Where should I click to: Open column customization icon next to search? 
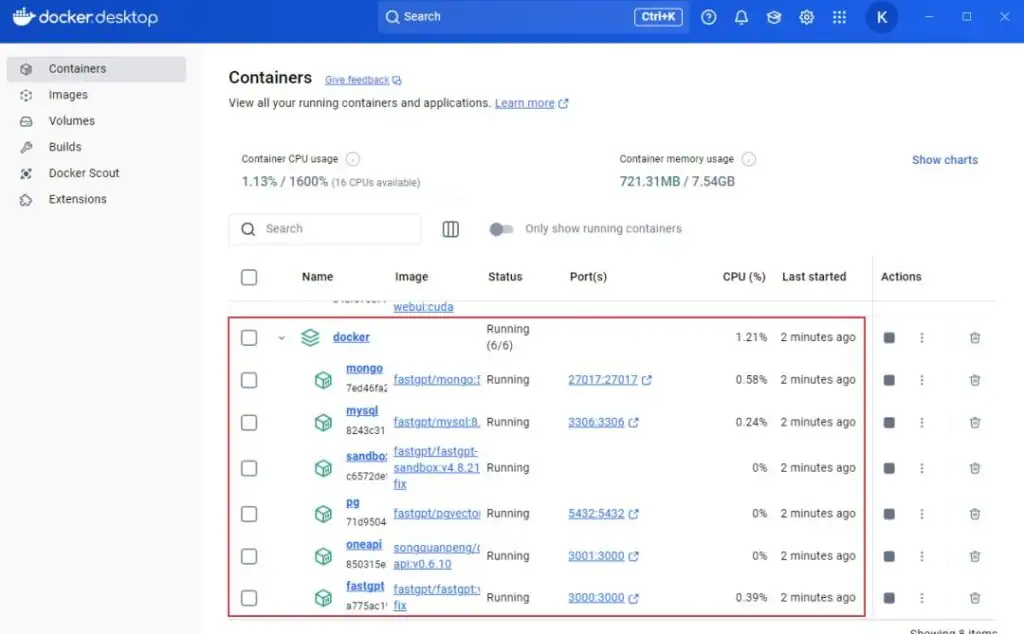450,228
